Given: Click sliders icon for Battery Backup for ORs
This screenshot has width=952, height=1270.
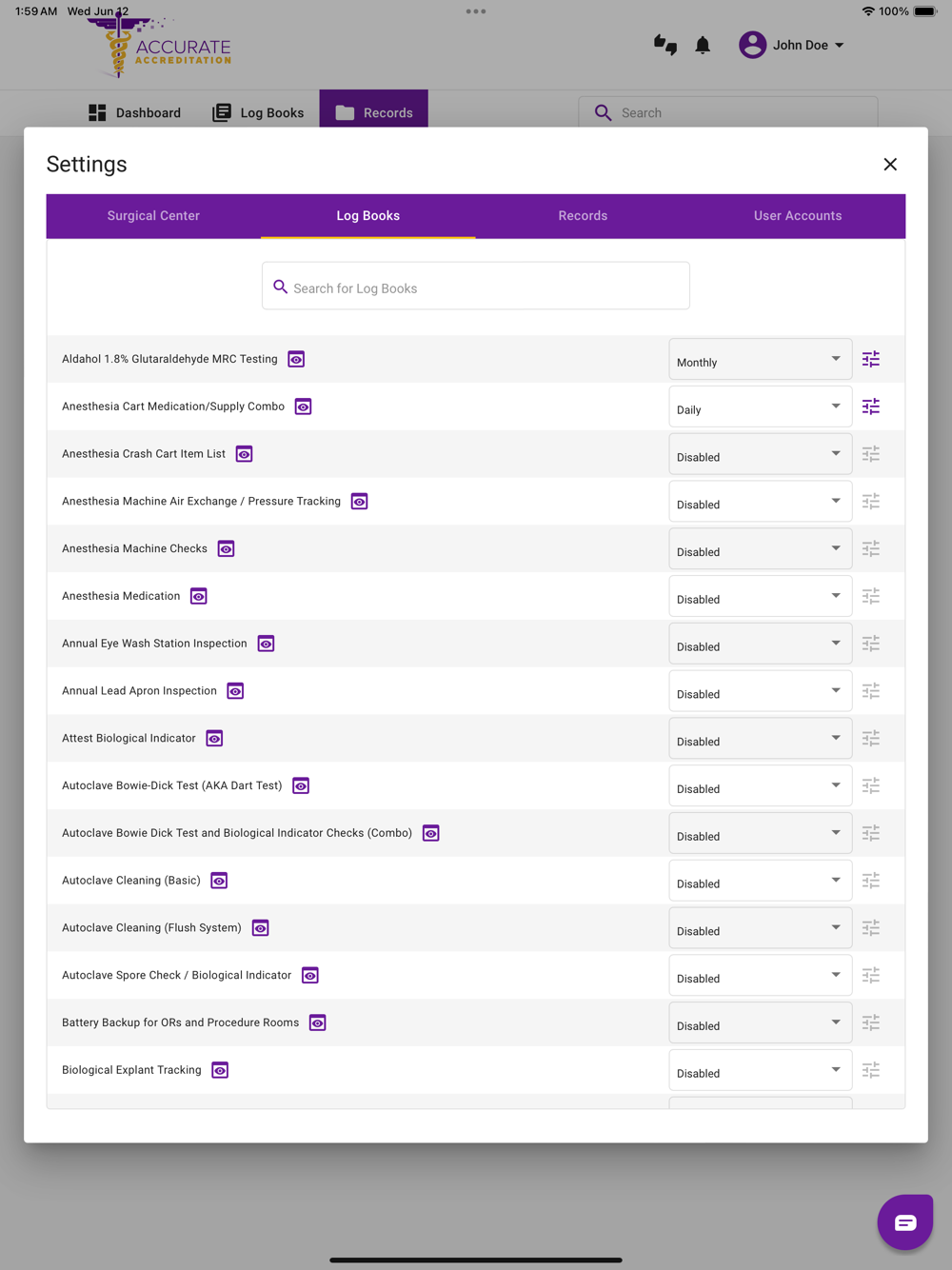Looking at the screenshot, I should (x=871, y=1022).
